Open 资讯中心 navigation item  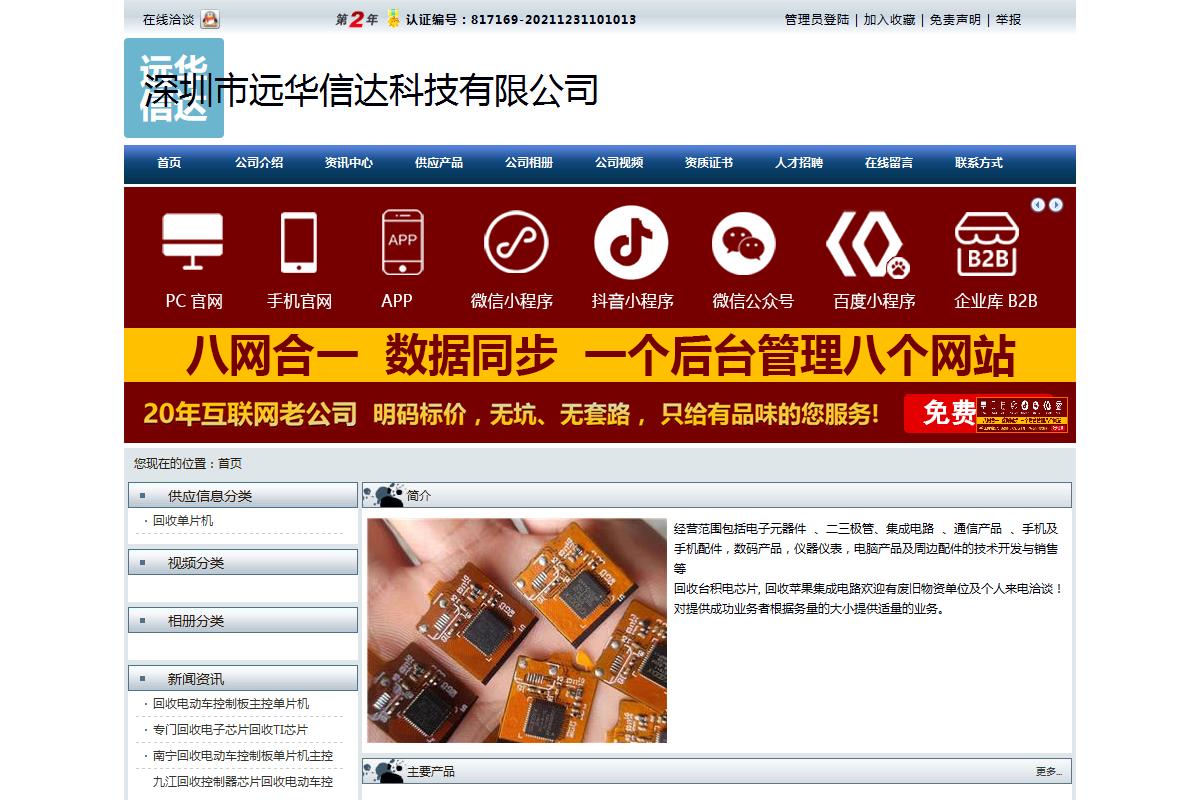tap(349, 163)
